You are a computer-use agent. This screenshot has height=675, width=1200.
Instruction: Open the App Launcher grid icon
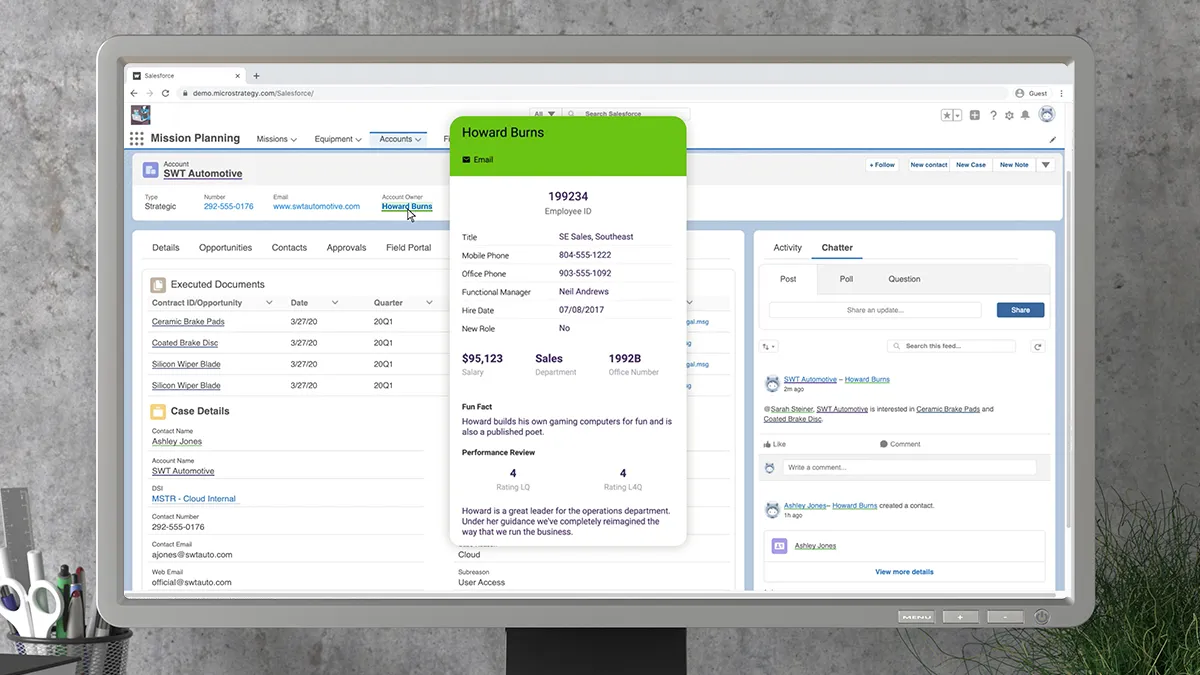pyautogui.click(x=137, y=139)
